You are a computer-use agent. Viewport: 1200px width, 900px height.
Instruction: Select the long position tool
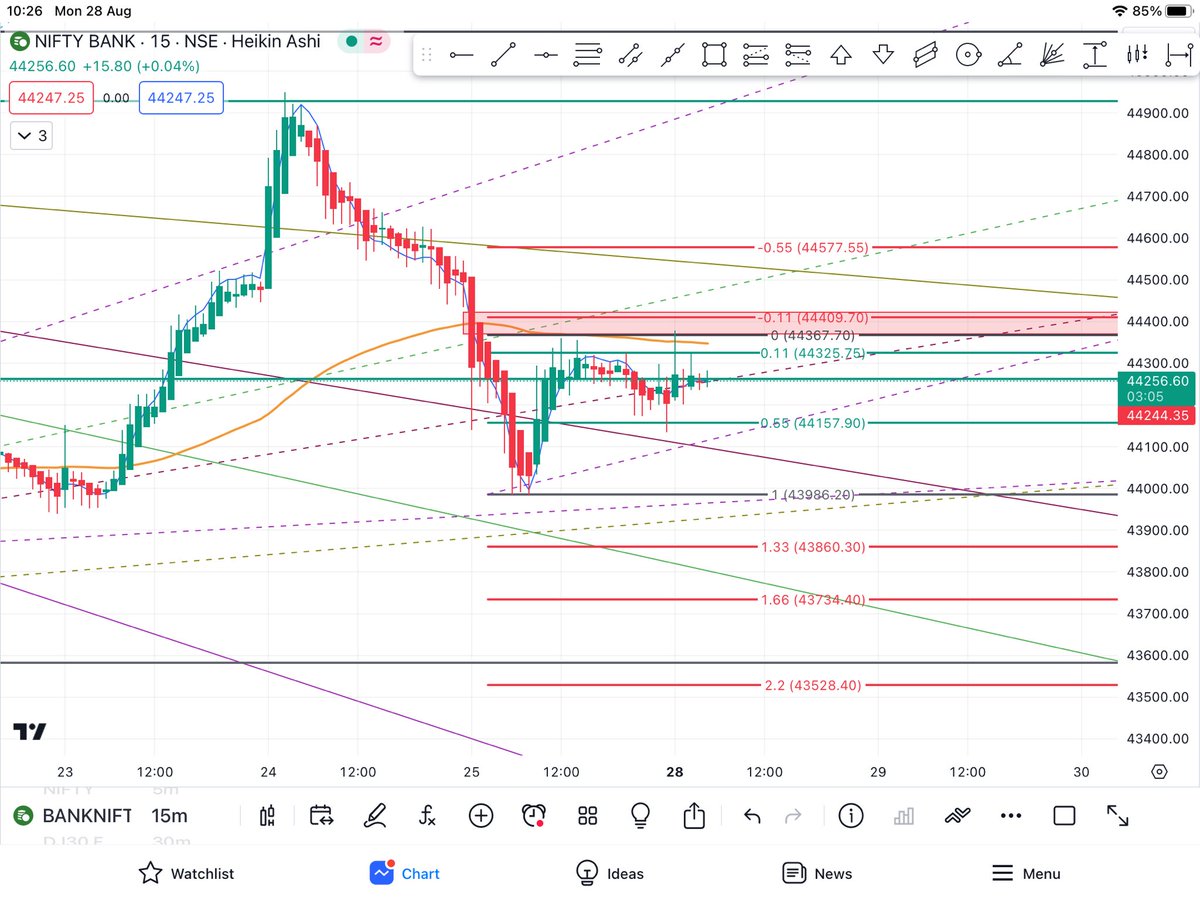coord(756,55)
